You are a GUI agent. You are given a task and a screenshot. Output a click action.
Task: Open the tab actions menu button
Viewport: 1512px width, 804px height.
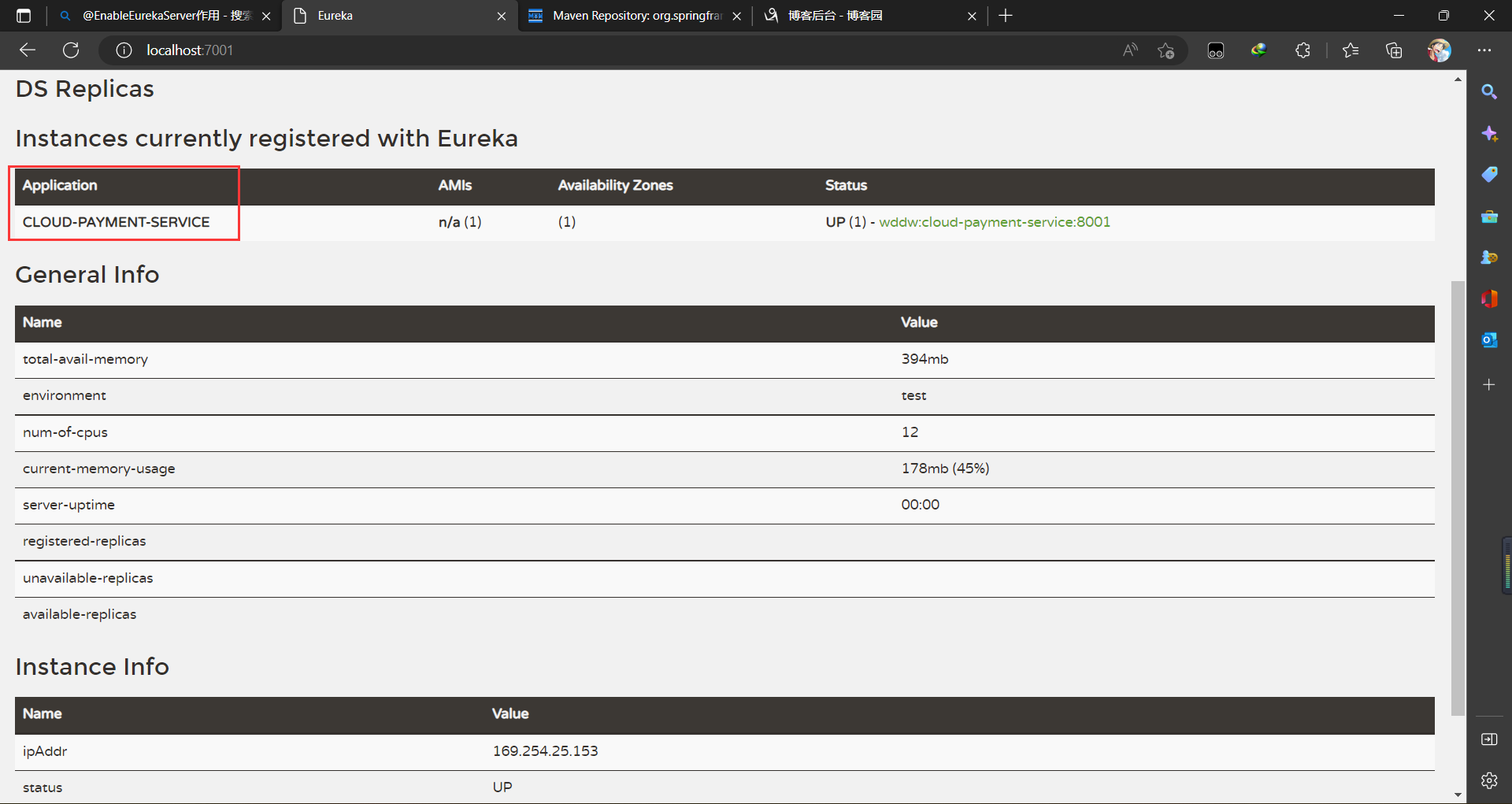(x=24, y=16)
